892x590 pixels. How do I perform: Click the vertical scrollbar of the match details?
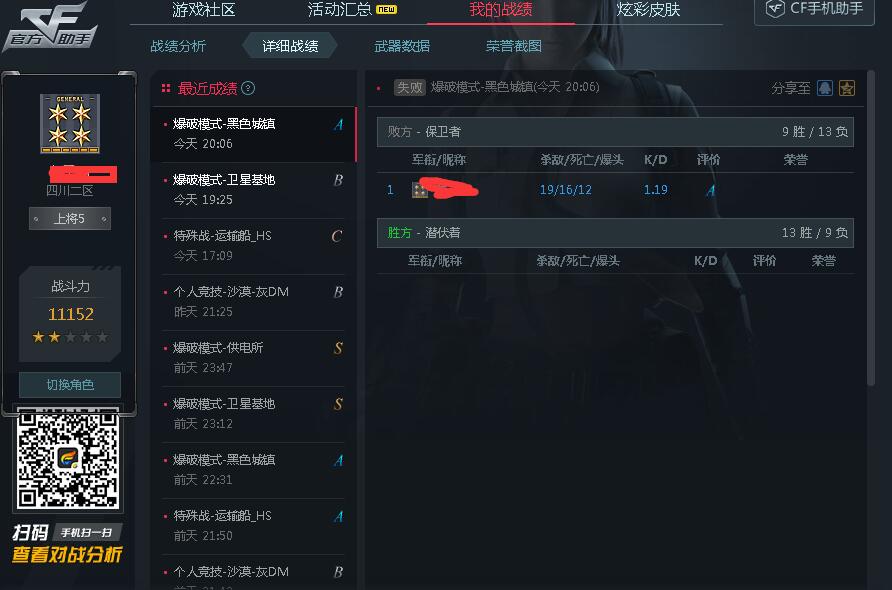click(871, 228)
